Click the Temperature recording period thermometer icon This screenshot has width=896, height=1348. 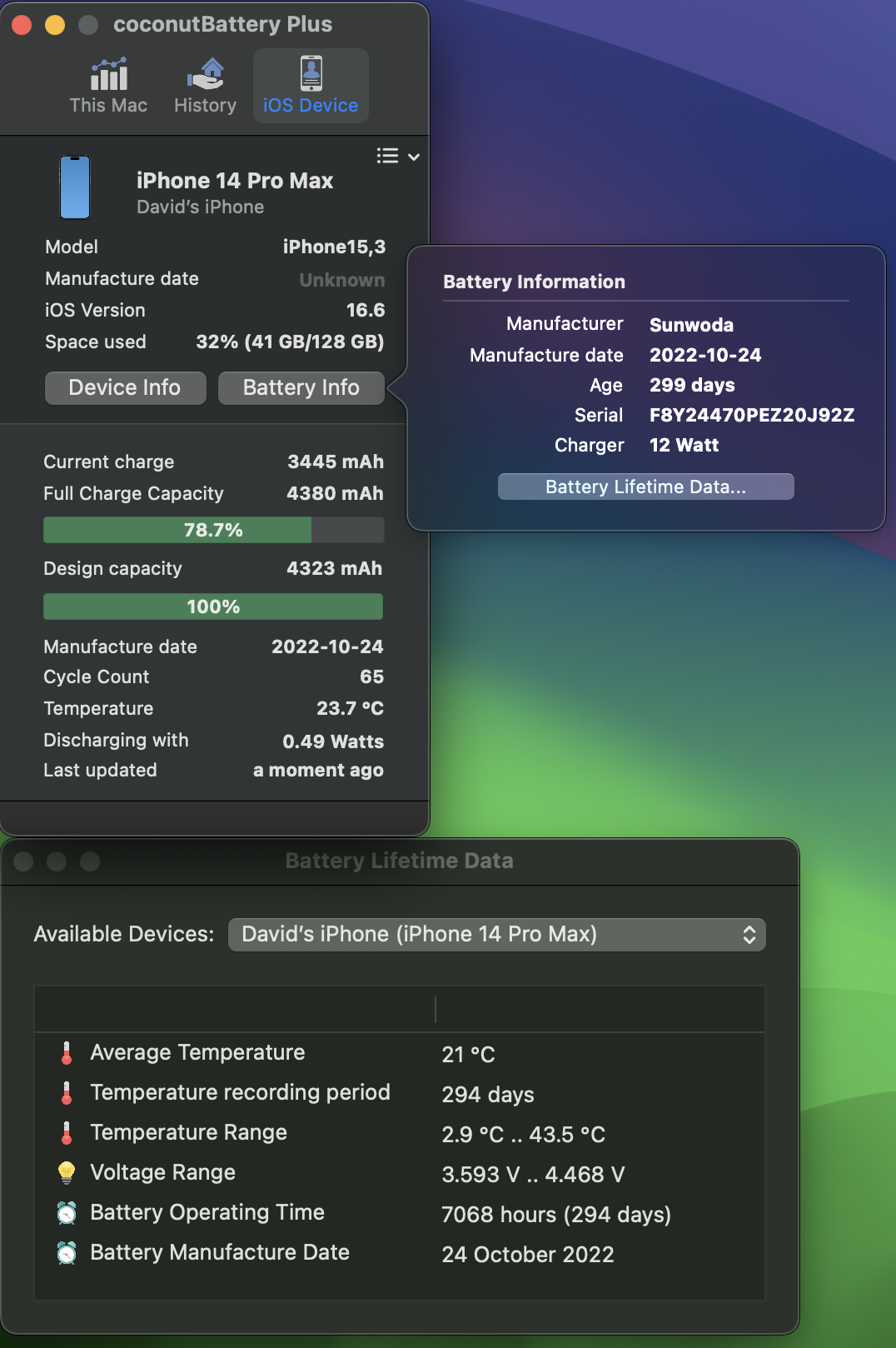pyautogui.click(x=67, y=1093)
